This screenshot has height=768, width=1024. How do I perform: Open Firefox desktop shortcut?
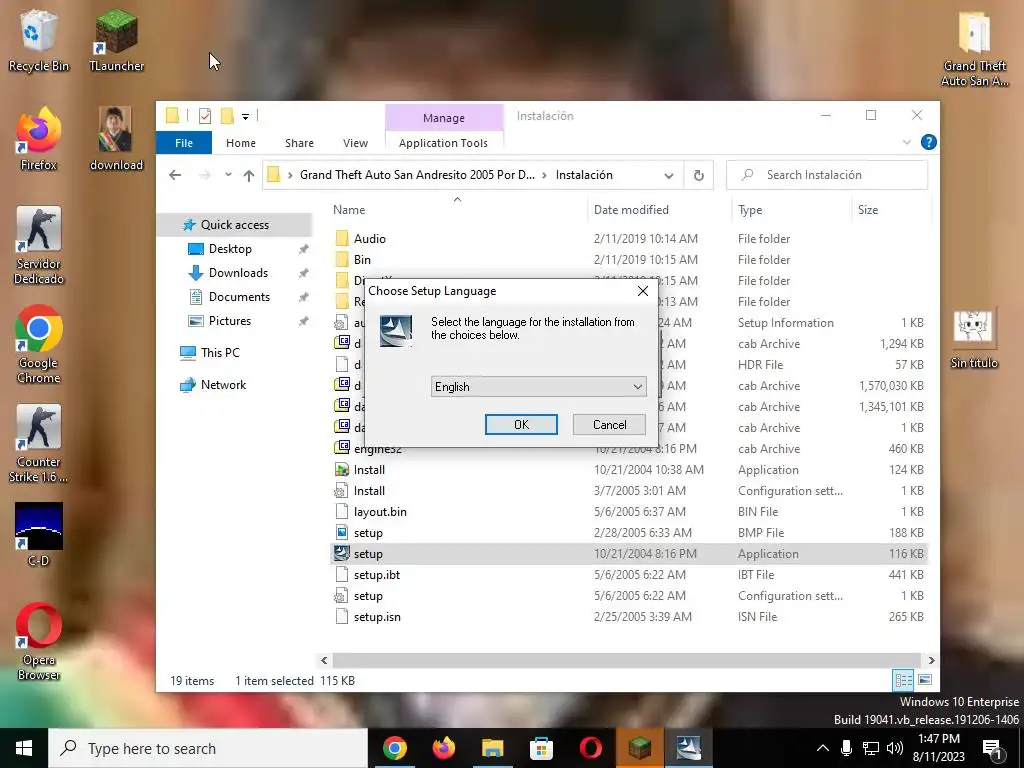pos(39,139)
